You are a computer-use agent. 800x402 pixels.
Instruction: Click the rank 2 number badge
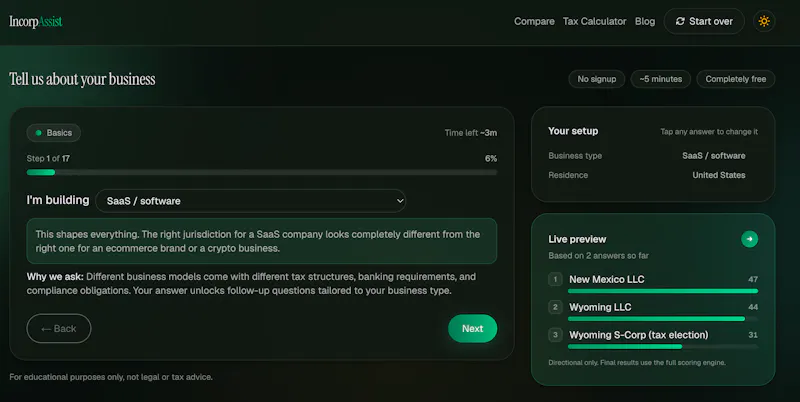[x=555, y=307]
